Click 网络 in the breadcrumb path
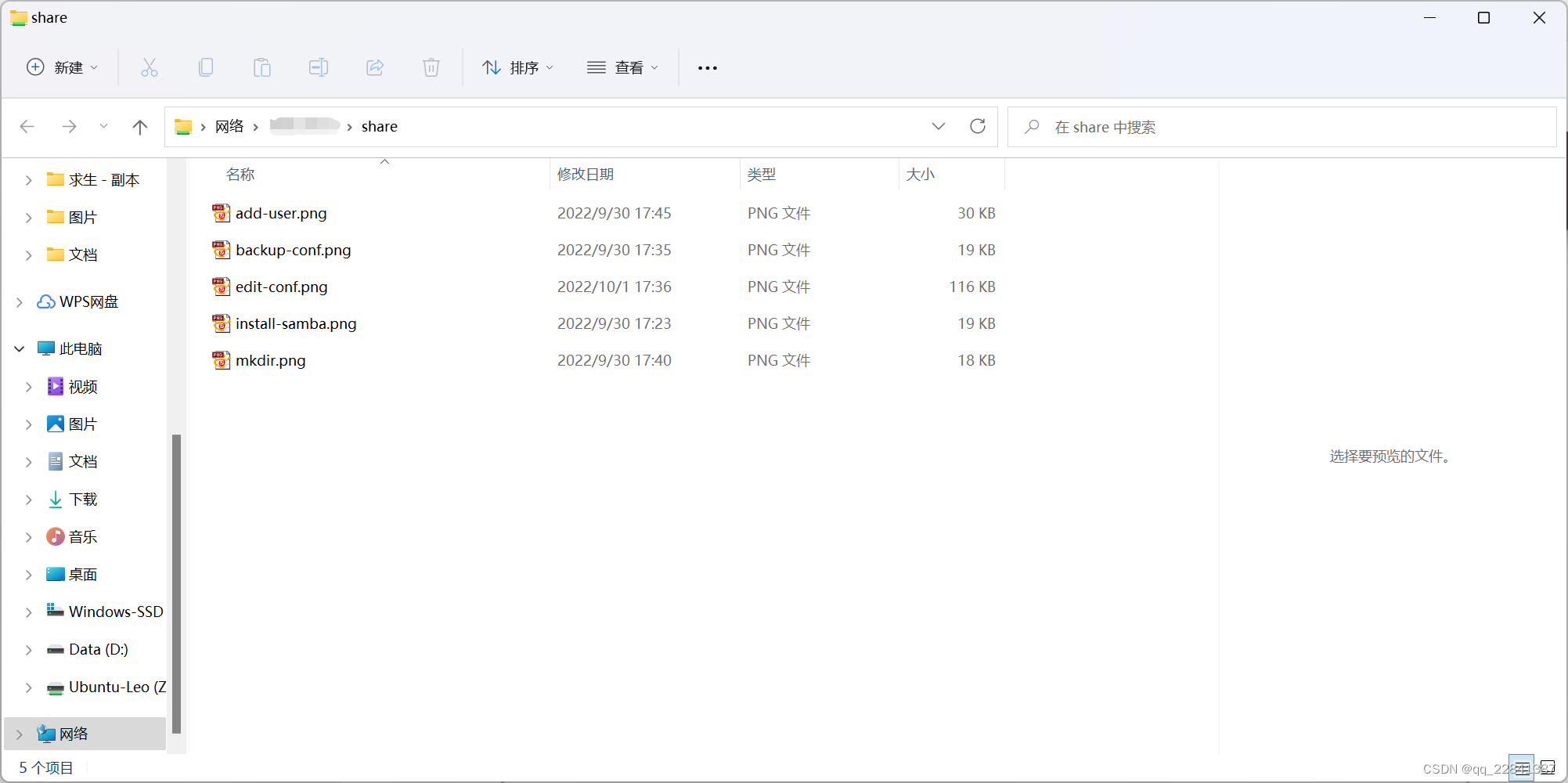Image resolution: width=1568 pixels, height=783 pixels. pyautogui.click(x=229, y=126)
